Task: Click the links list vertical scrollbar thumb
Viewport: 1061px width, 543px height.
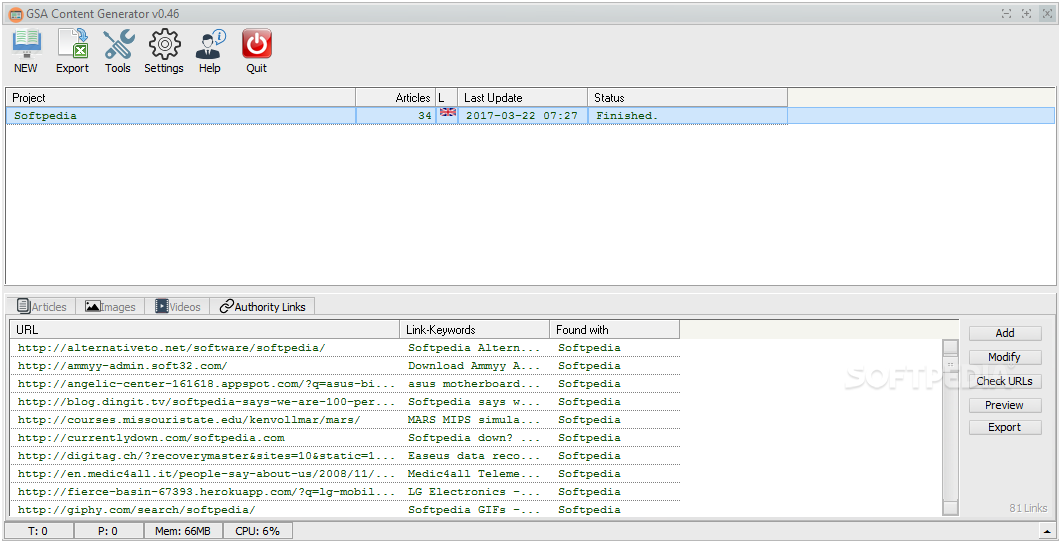Action: tap(950, 365)
